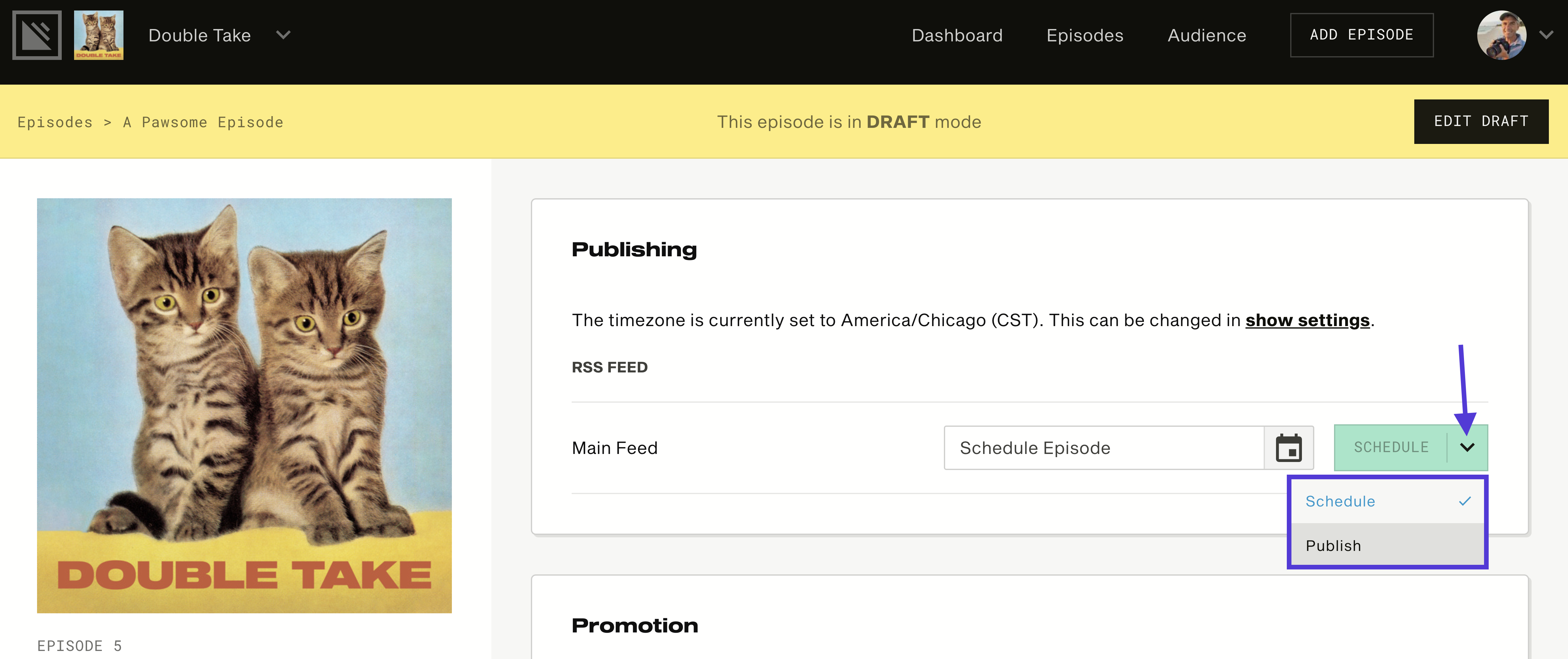Click the A Pawsome Episode breadcrumb
The image size is (1568, 659).
coord(203,122)
